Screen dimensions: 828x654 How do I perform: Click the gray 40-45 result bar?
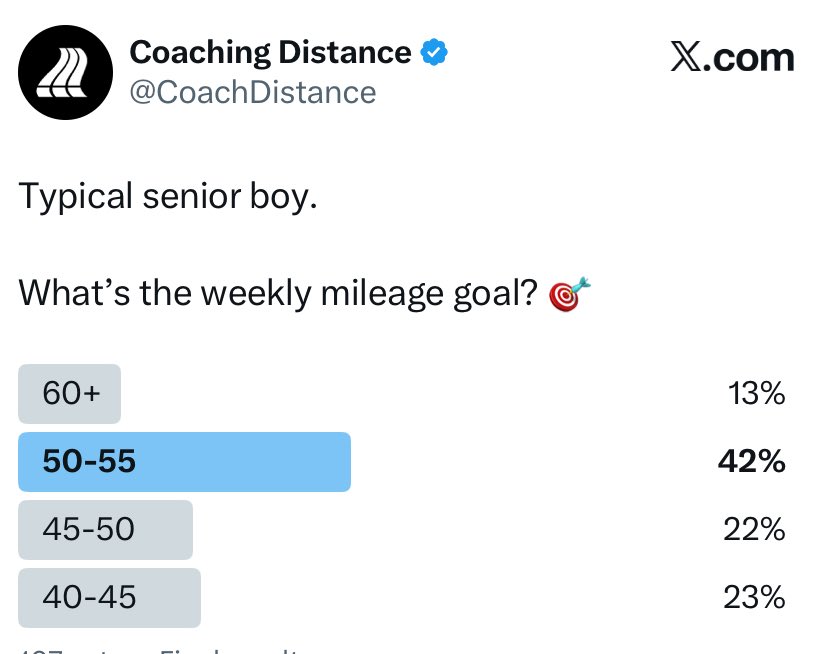[109, 598]
